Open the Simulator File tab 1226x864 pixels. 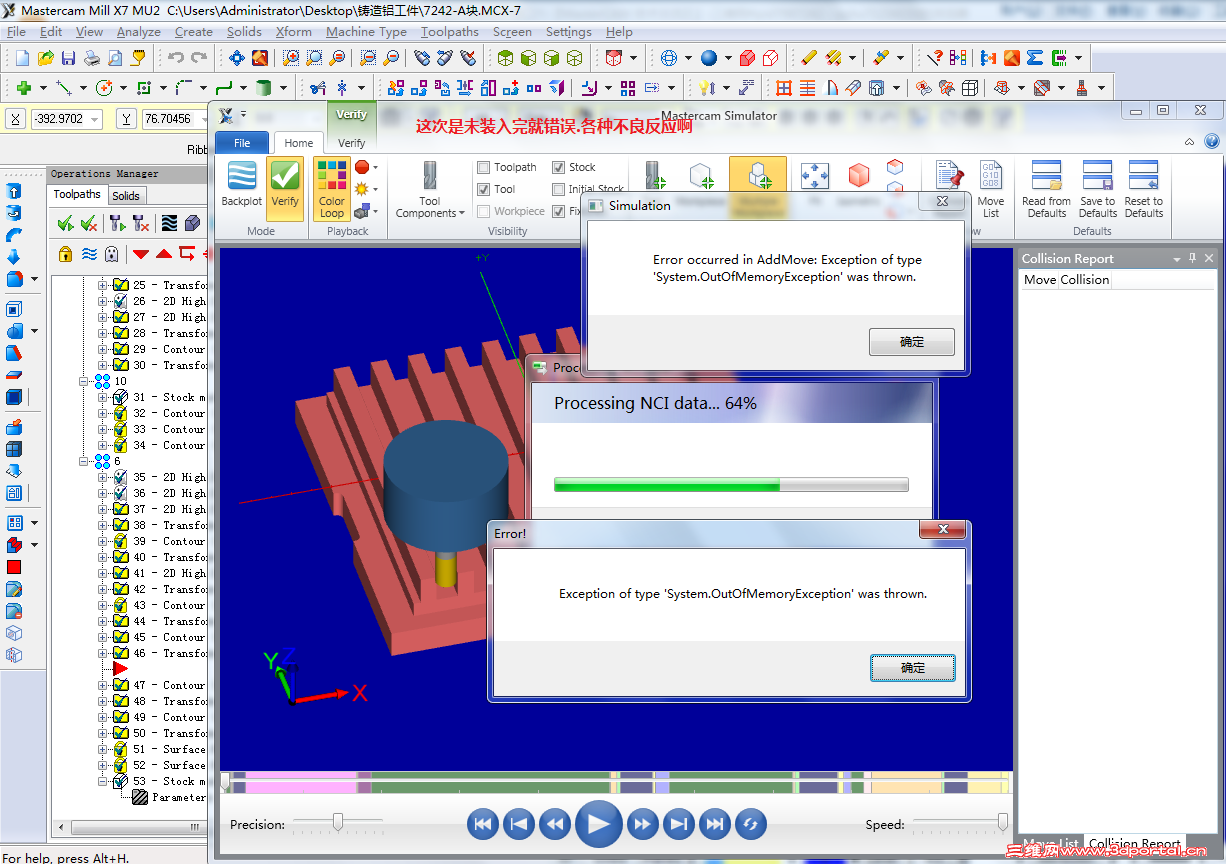pyautogui.click(x=242, y=143)
